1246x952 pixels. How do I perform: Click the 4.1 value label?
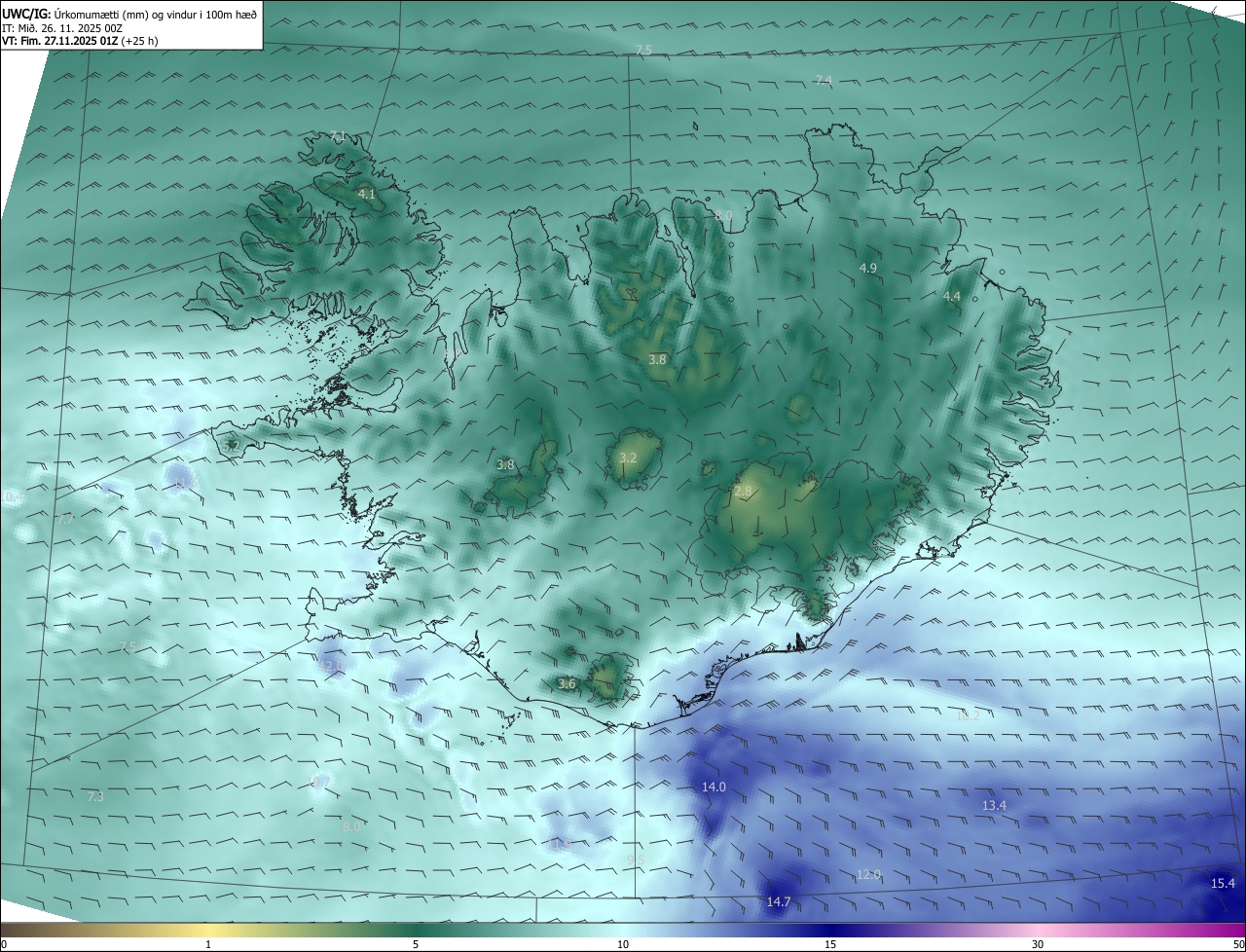(x=367, y=195)
